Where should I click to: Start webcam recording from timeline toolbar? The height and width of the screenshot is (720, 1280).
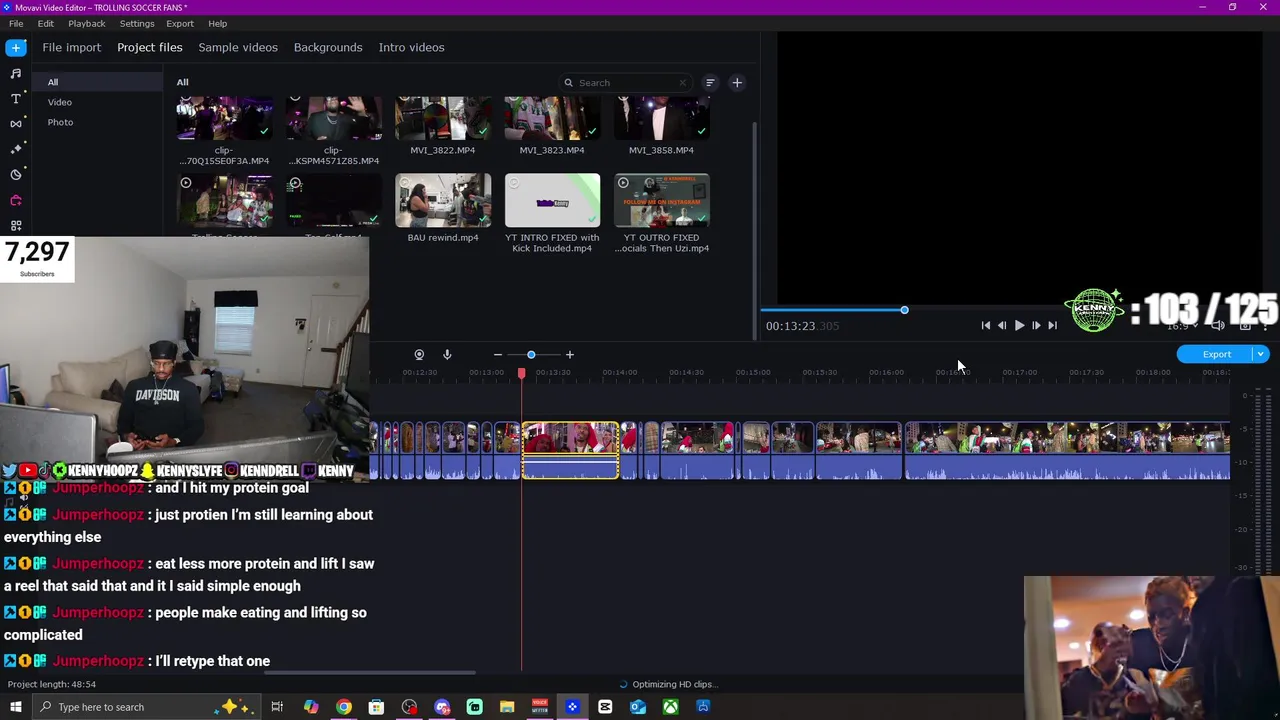[419, 354]
